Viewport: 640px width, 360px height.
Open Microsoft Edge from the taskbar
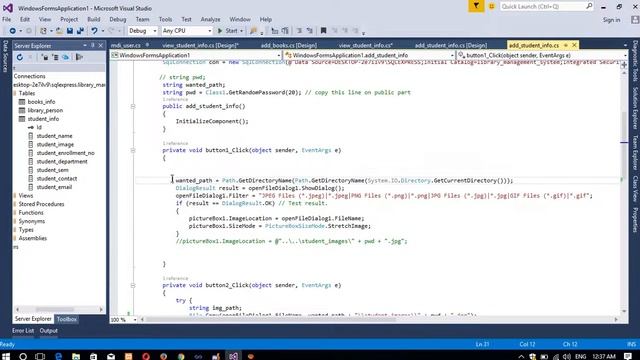click(x=58, y=356)
